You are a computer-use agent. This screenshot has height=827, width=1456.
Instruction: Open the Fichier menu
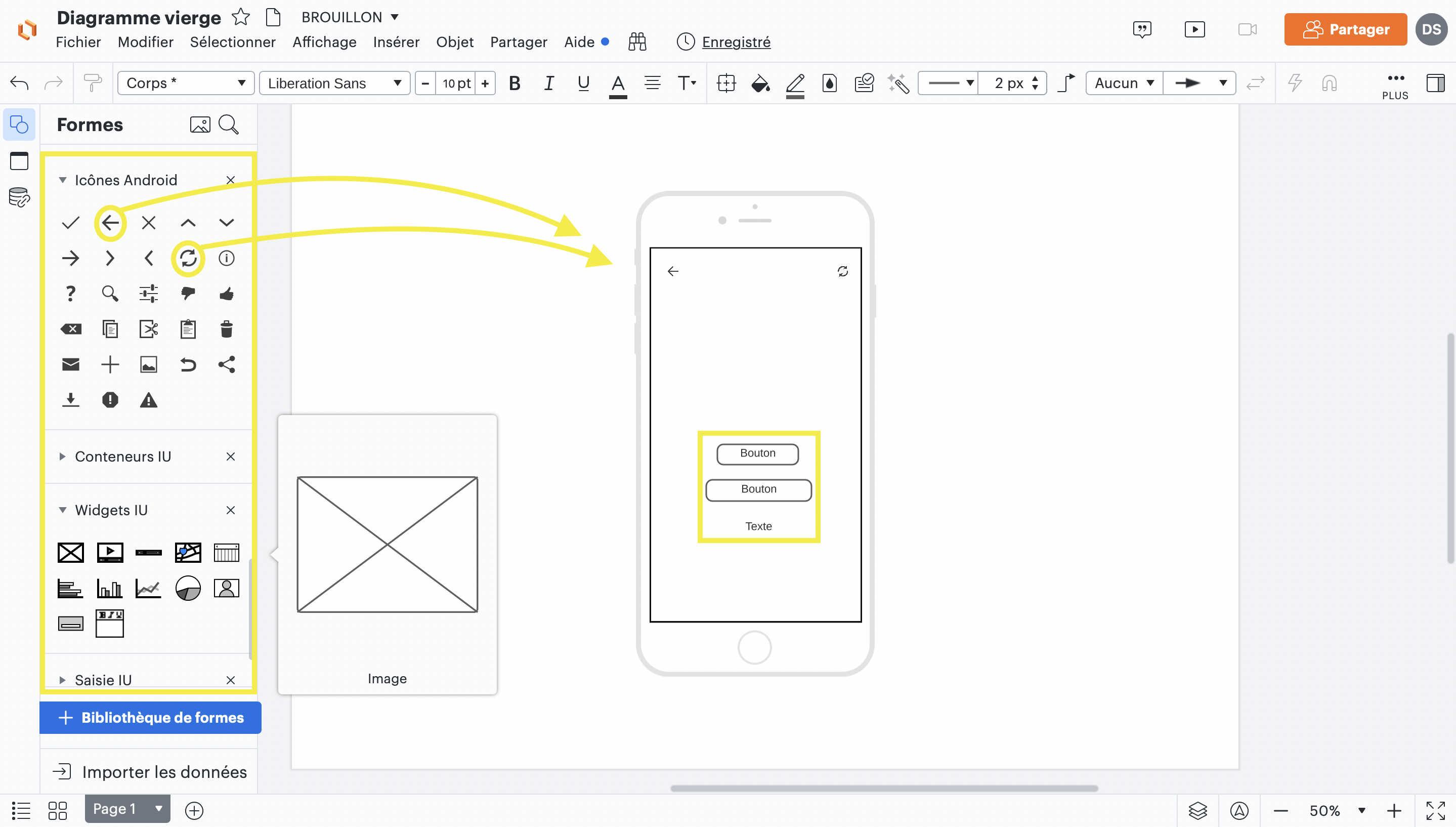tap(78, 42)
